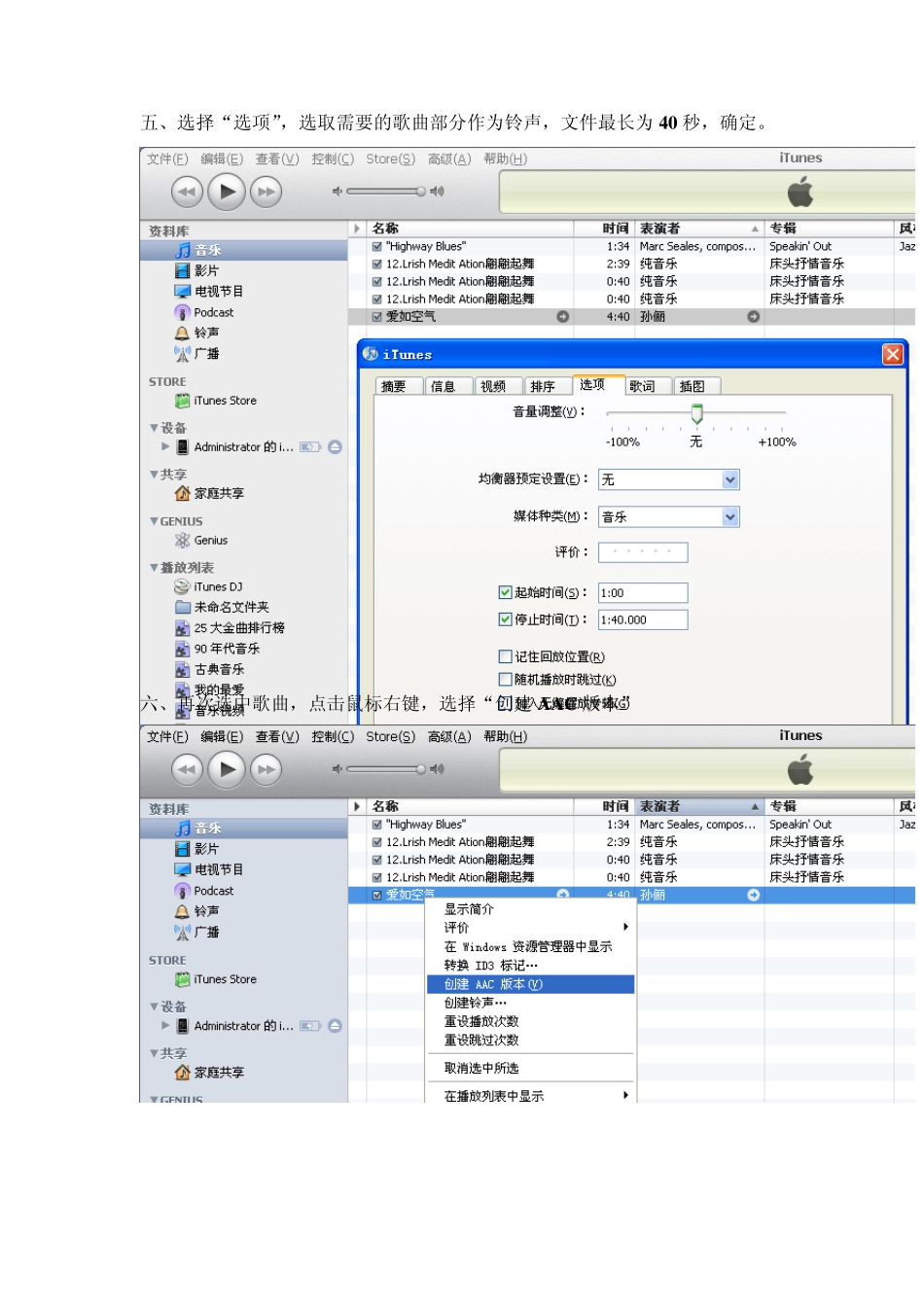Open 广播 in the upper window sidebar
Screen dimensions: 924x1307
point(196,353)
